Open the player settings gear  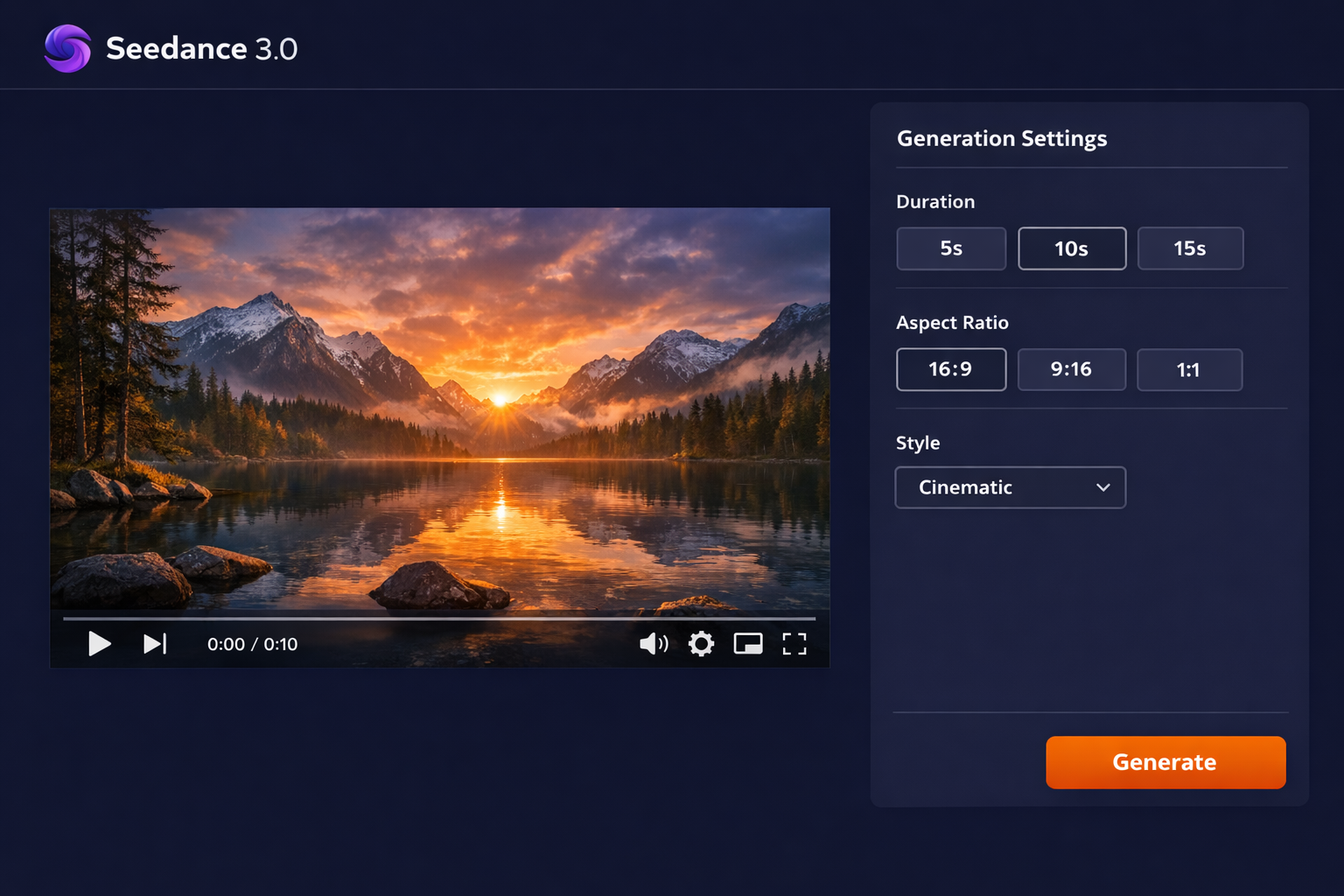pyautogui.click(x=701, y=644)
